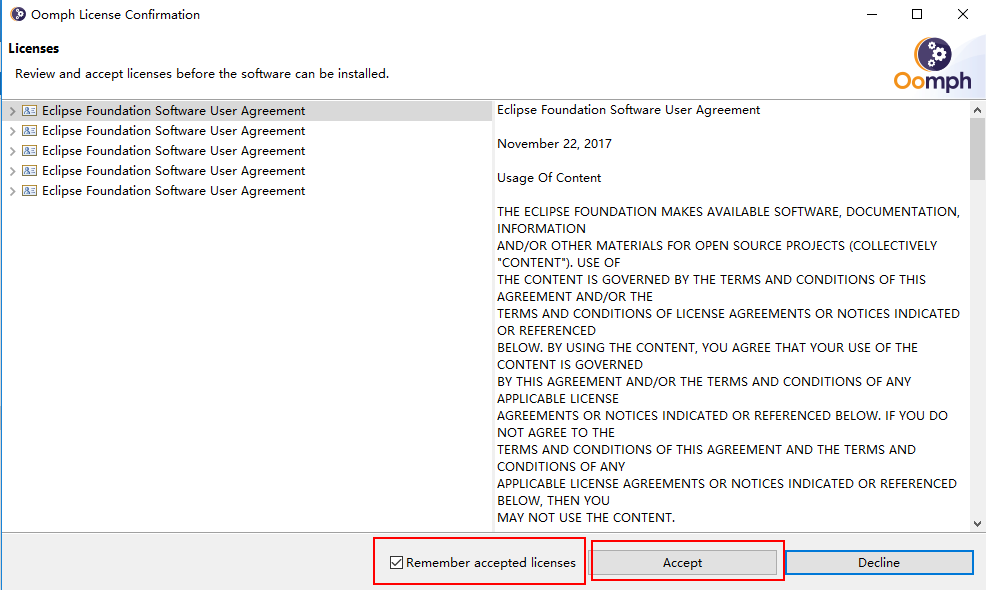Expand the second Eclipse Foundation agreement row
The height and width of the screenshot is (590, 986).
click(x=12, y=131)
